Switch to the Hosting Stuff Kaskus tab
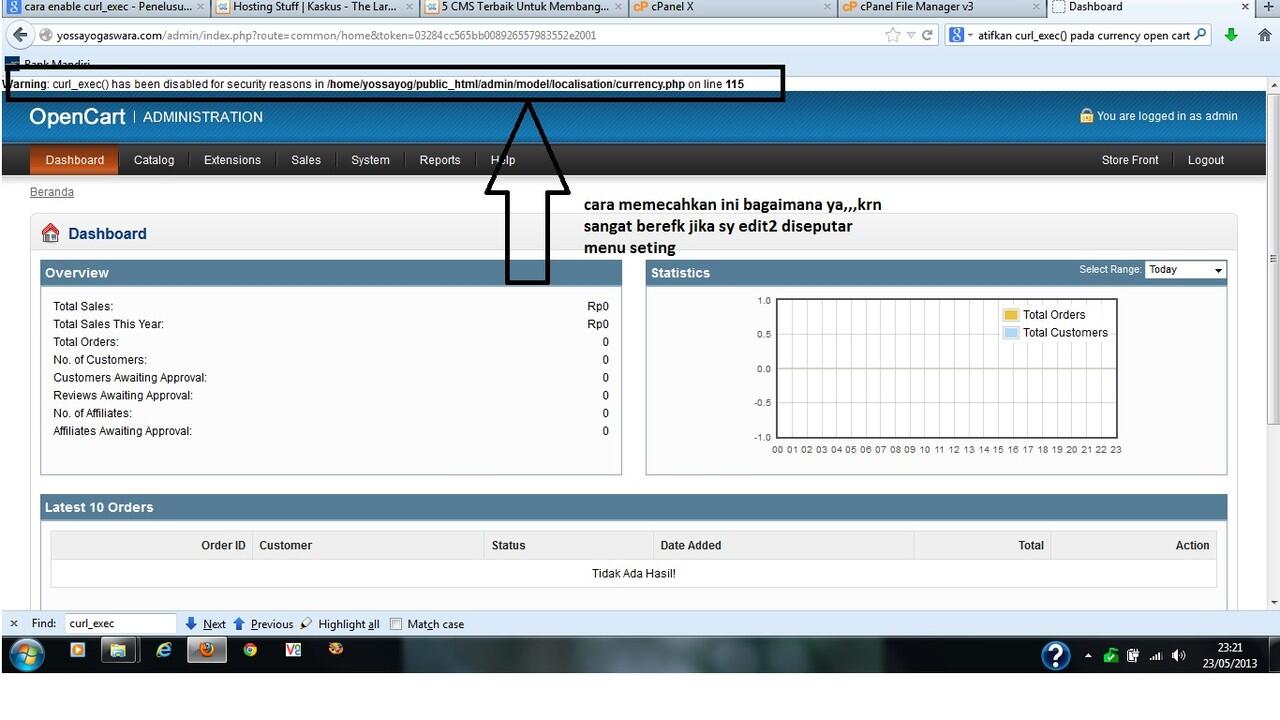The width and height of the screenshot is (1280, 720). pyautogui.click(x=317, y=7)
